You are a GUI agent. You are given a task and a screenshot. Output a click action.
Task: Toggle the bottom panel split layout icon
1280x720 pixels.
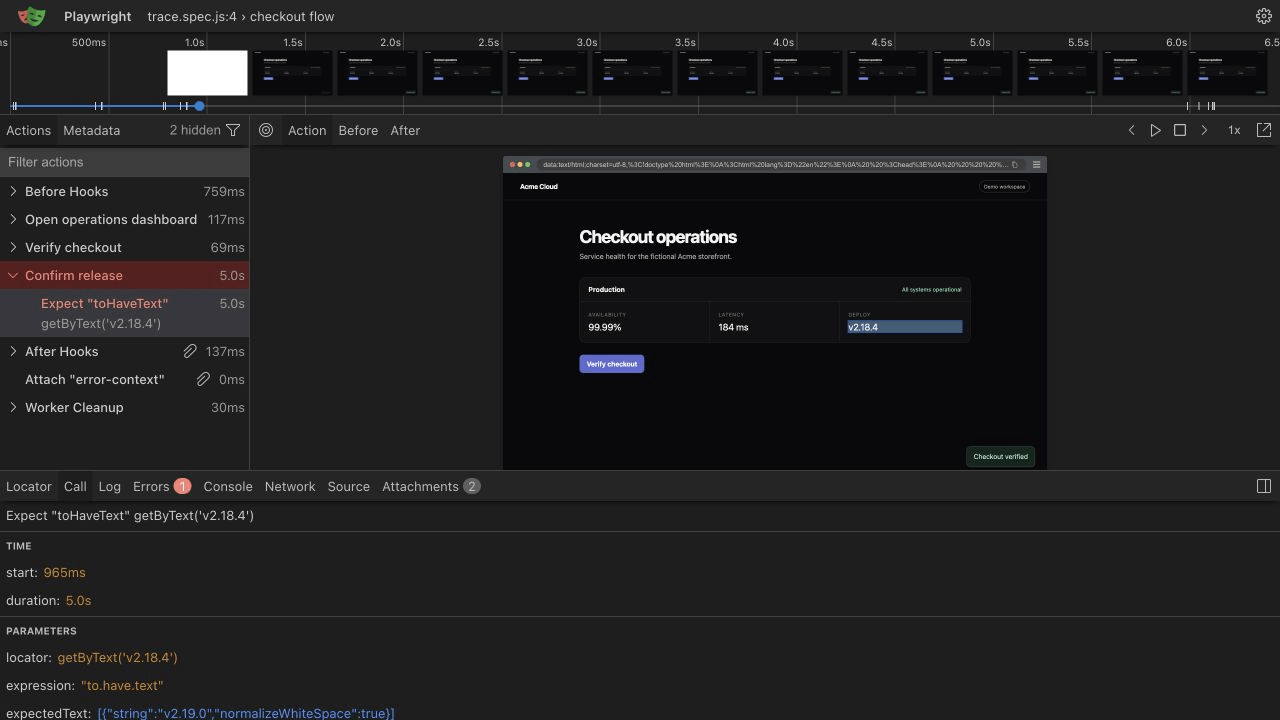pyautogui.click(x=1264, y=486)
